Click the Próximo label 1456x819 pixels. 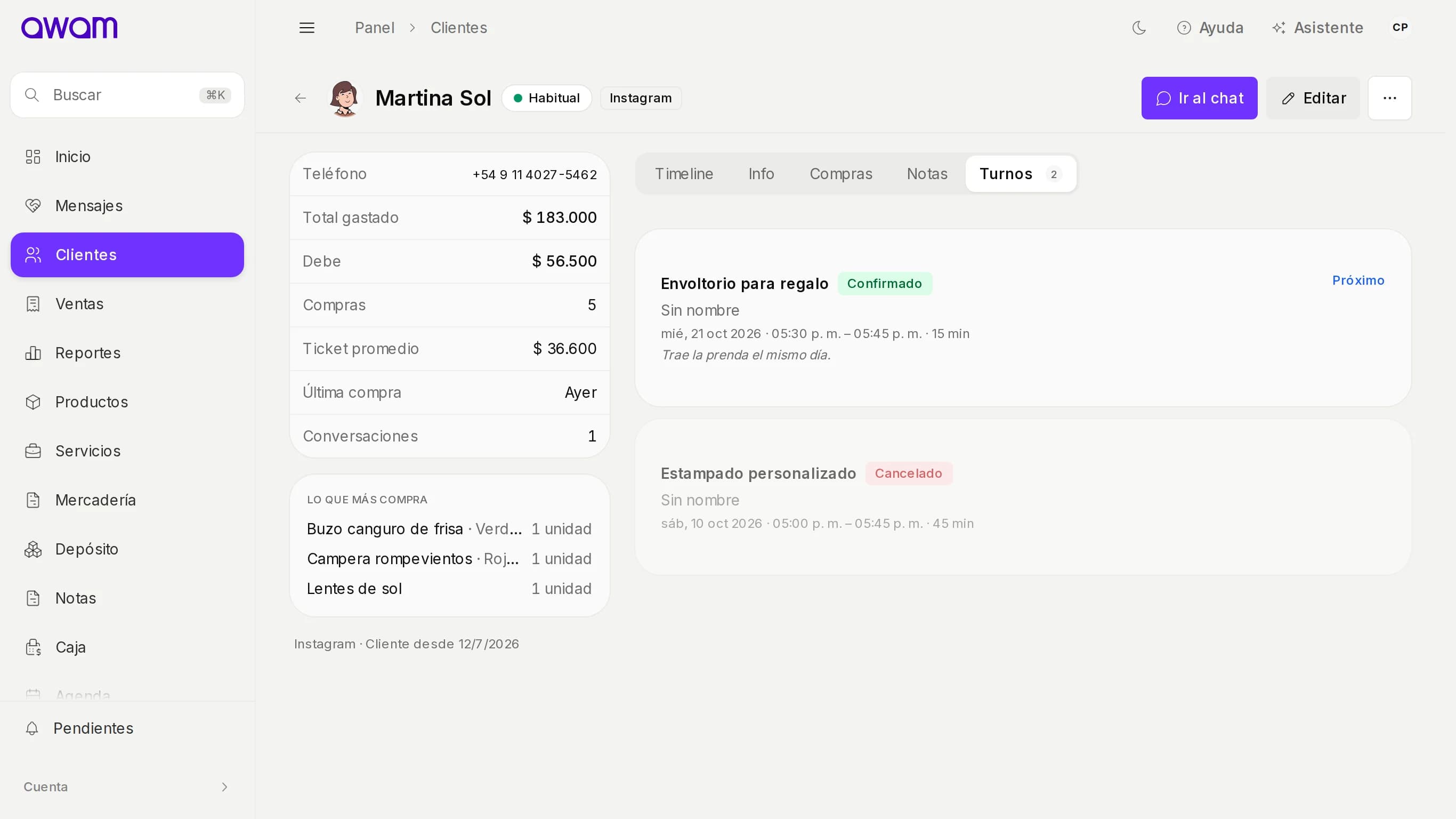pyautogui.click(x=1358, y=280)
